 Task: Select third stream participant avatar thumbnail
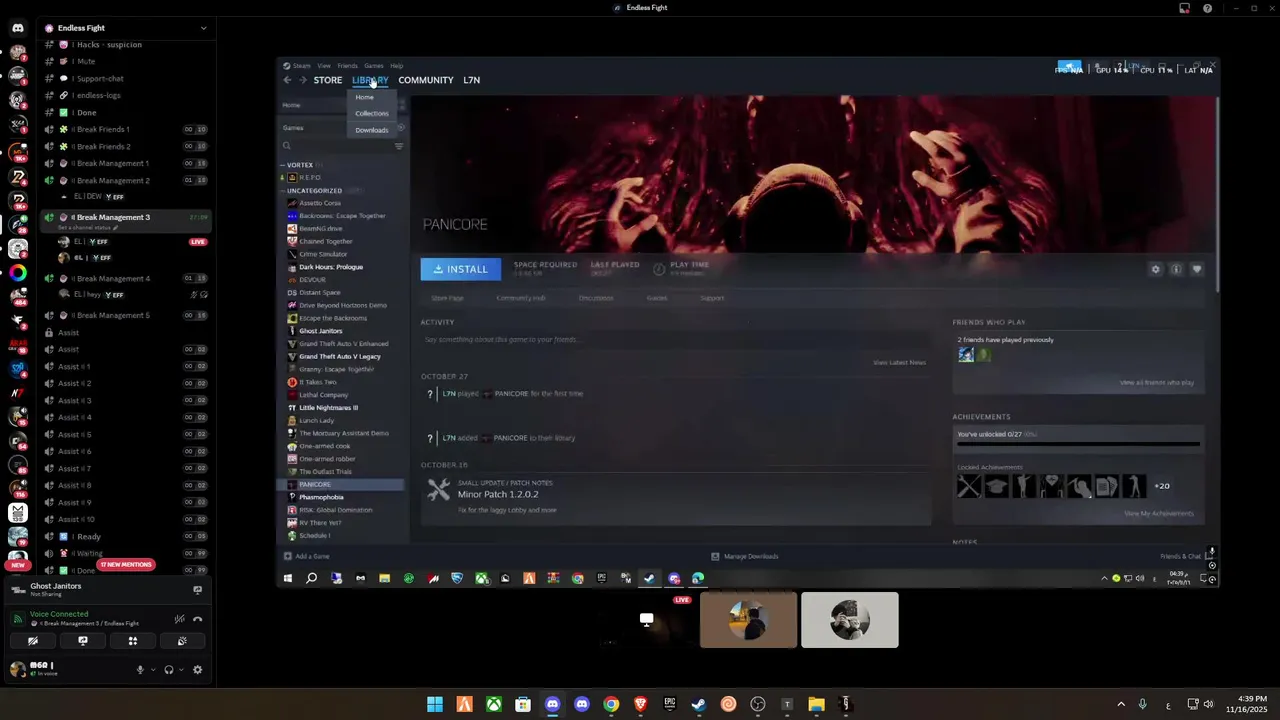[x=850, y=620]
